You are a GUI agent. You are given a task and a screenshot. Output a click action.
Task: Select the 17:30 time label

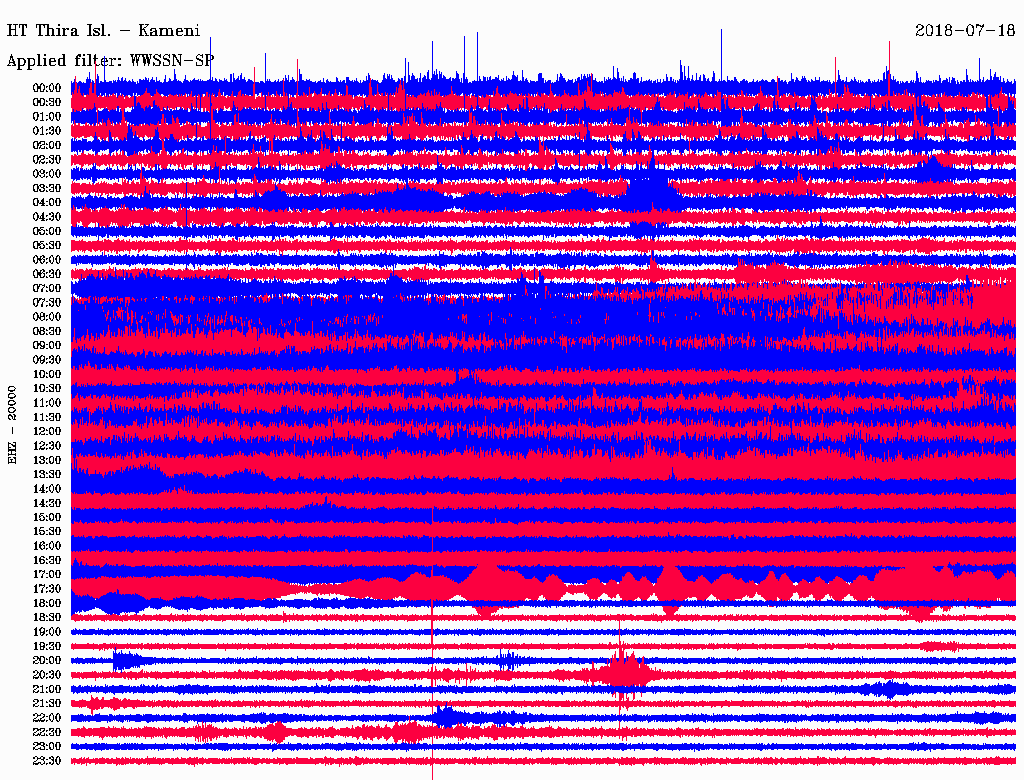47,589
